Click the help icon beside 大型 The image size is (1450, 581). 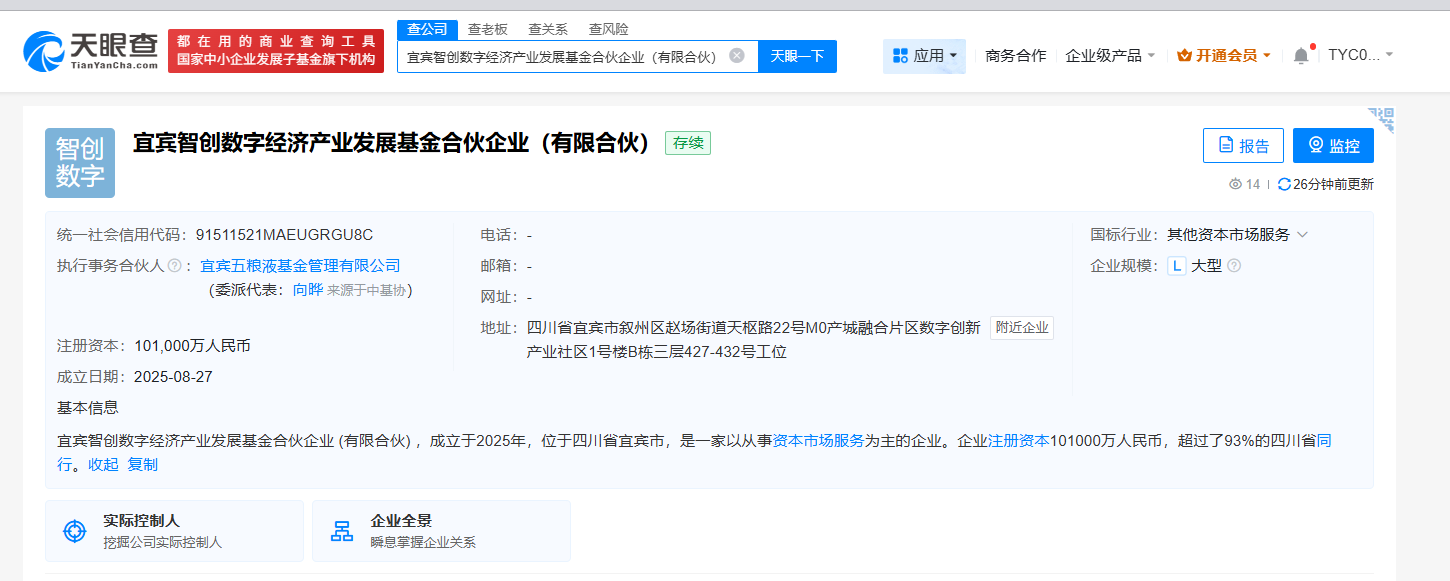(x=1234, y=266)
